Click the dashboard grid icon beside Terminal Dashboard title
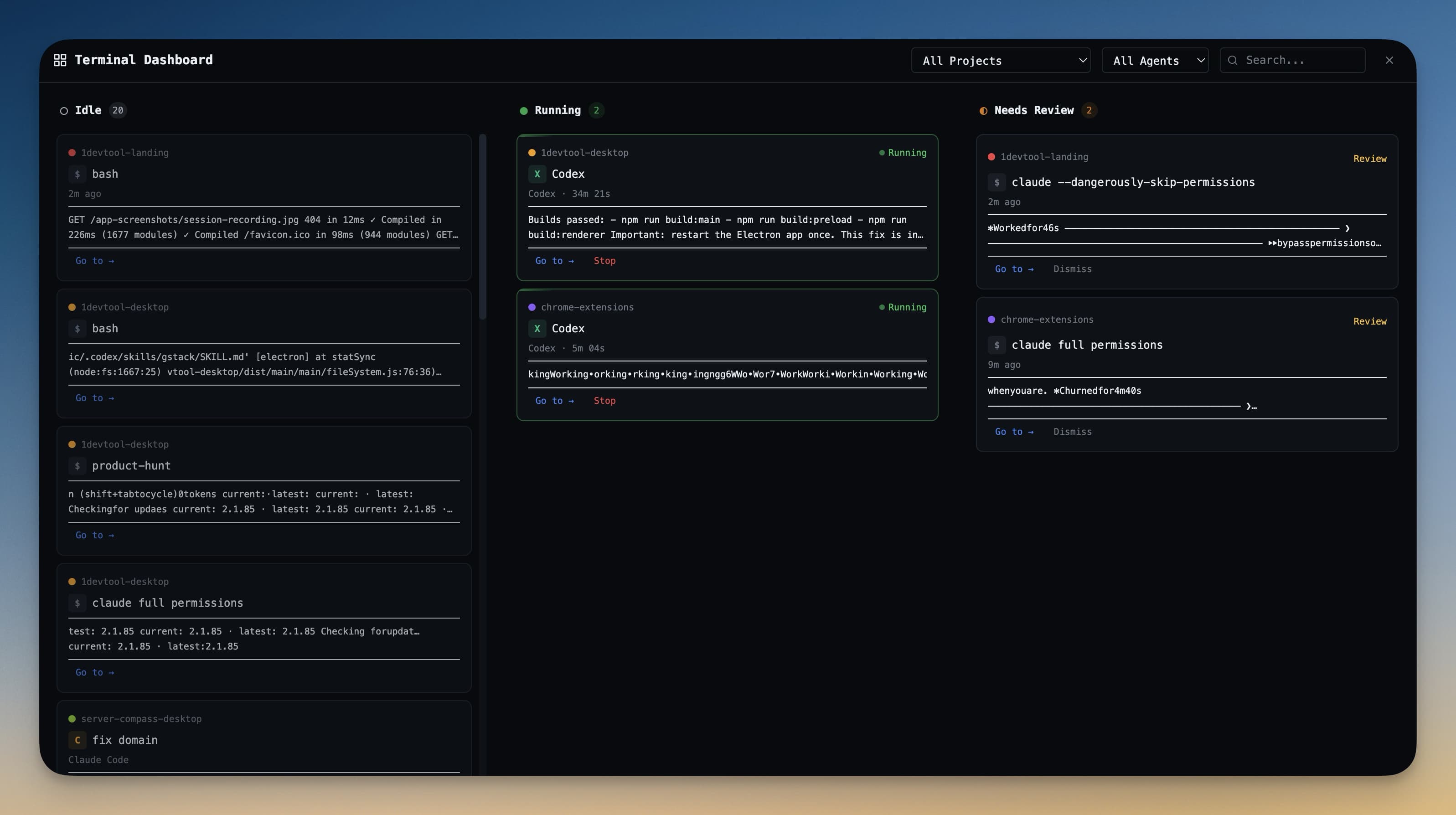Screen dimensions: 1456x815 coord(60,59)
